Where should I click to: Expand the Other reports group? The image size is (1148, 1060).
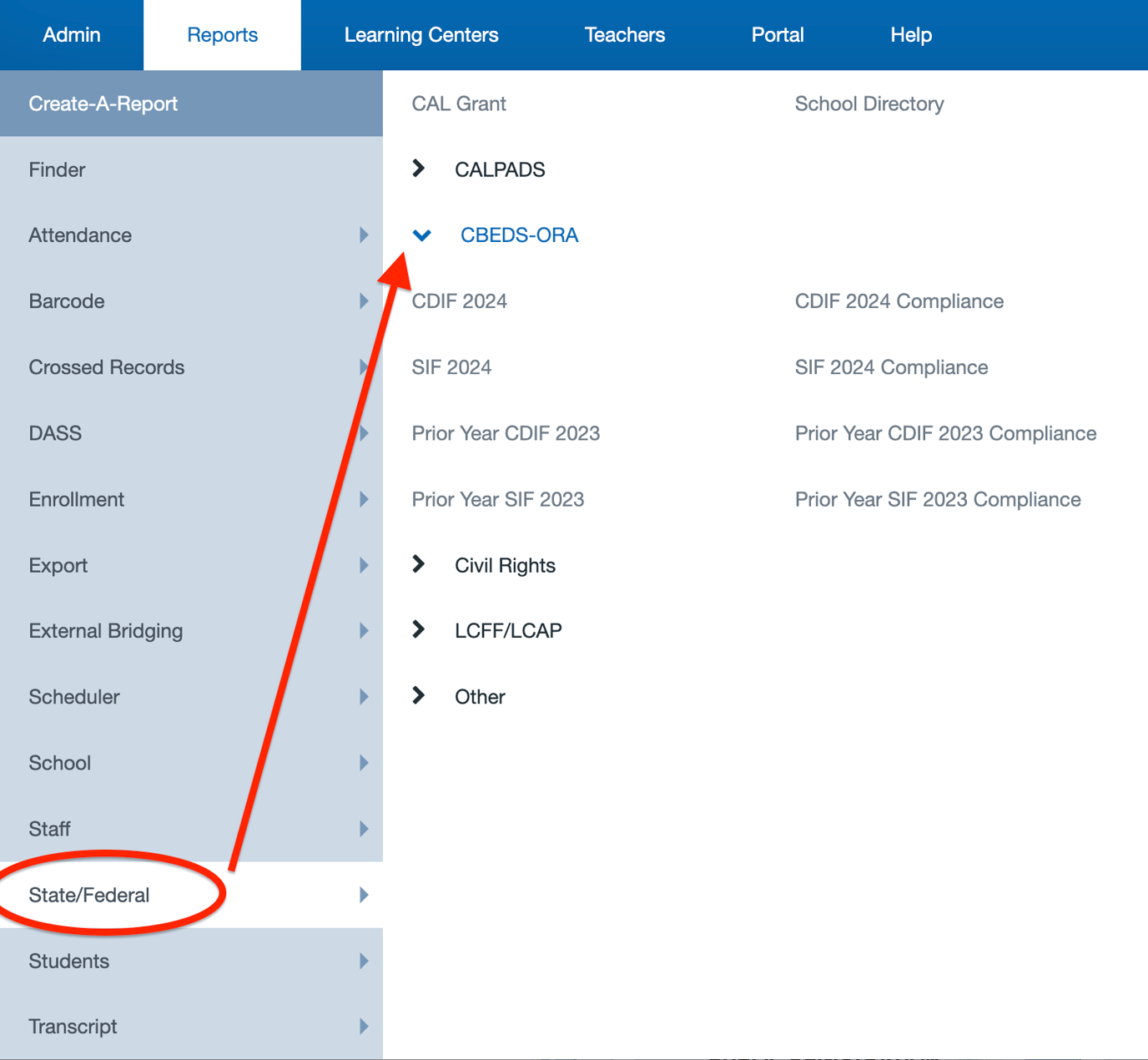(x=419, y=696)
